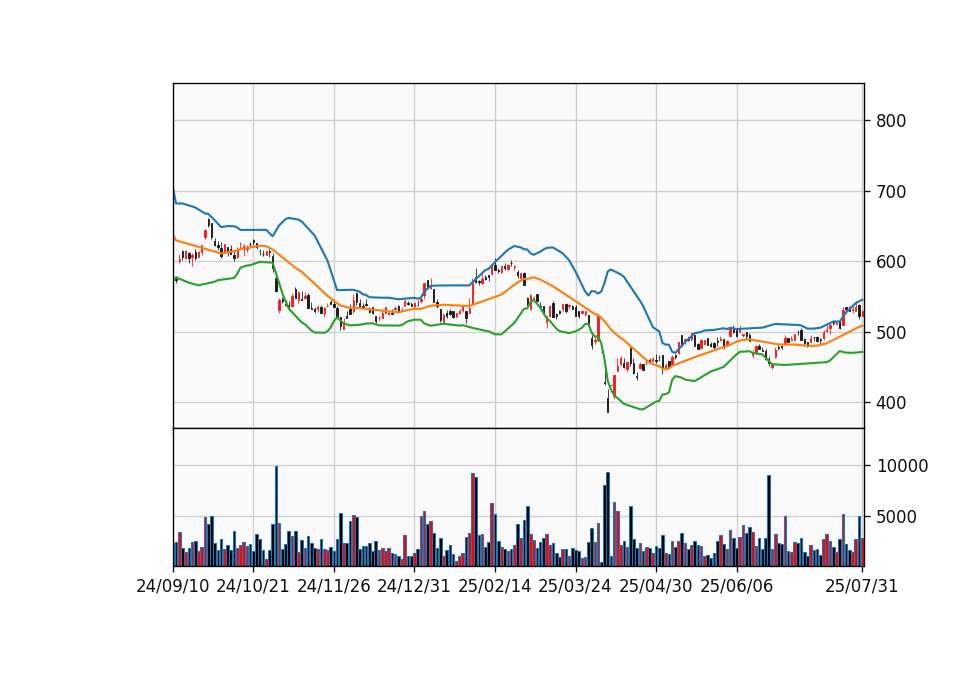Click the 400 price axis label
Viewport: 960px width, 690px height.
[891, 403]
